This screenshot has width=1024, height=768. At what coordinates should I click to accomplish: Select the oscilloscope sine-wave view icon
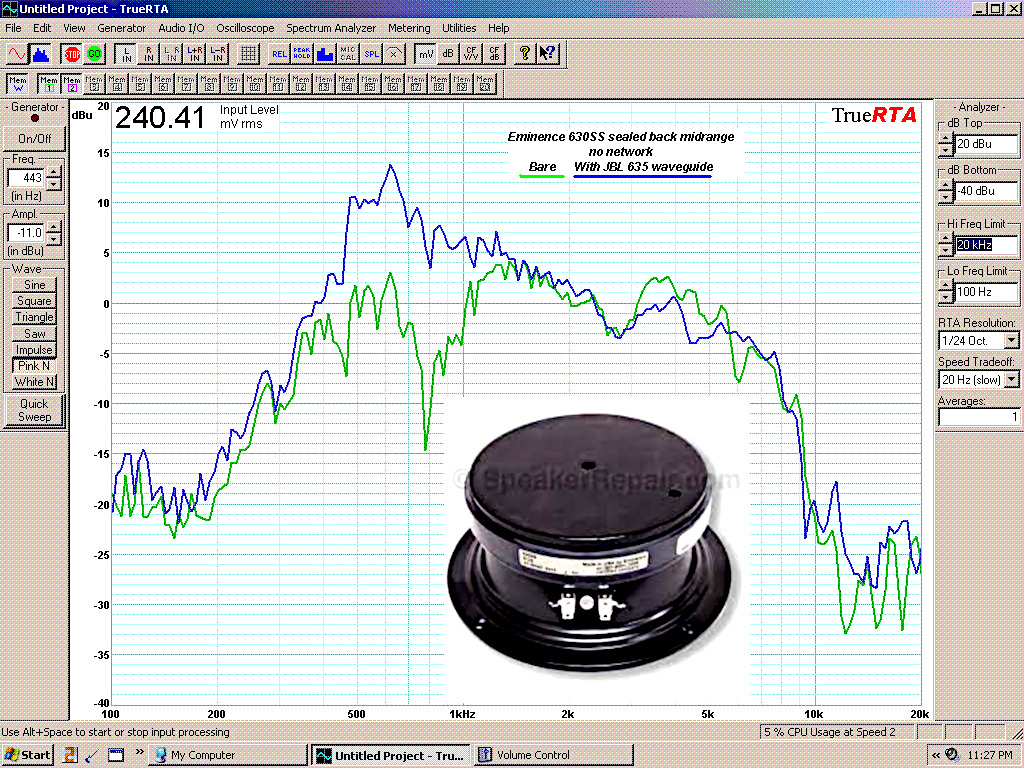16,54
